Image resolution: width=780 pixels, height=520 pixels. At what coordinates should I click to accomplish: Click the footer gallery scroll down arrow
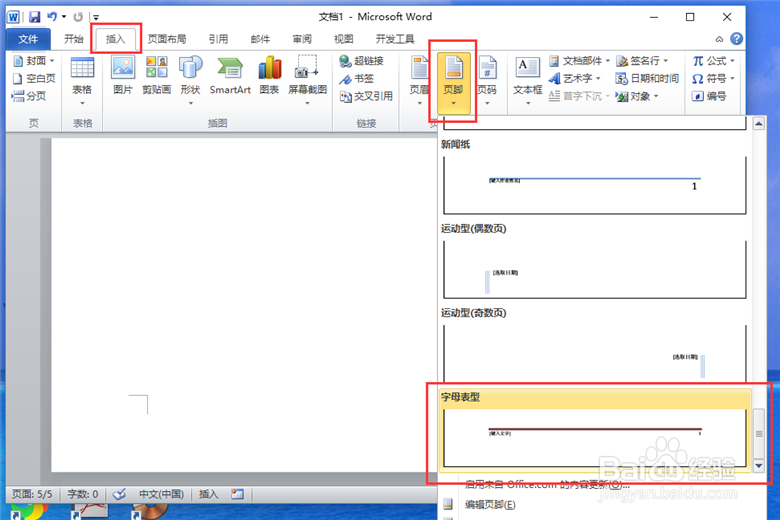point(759,466)
